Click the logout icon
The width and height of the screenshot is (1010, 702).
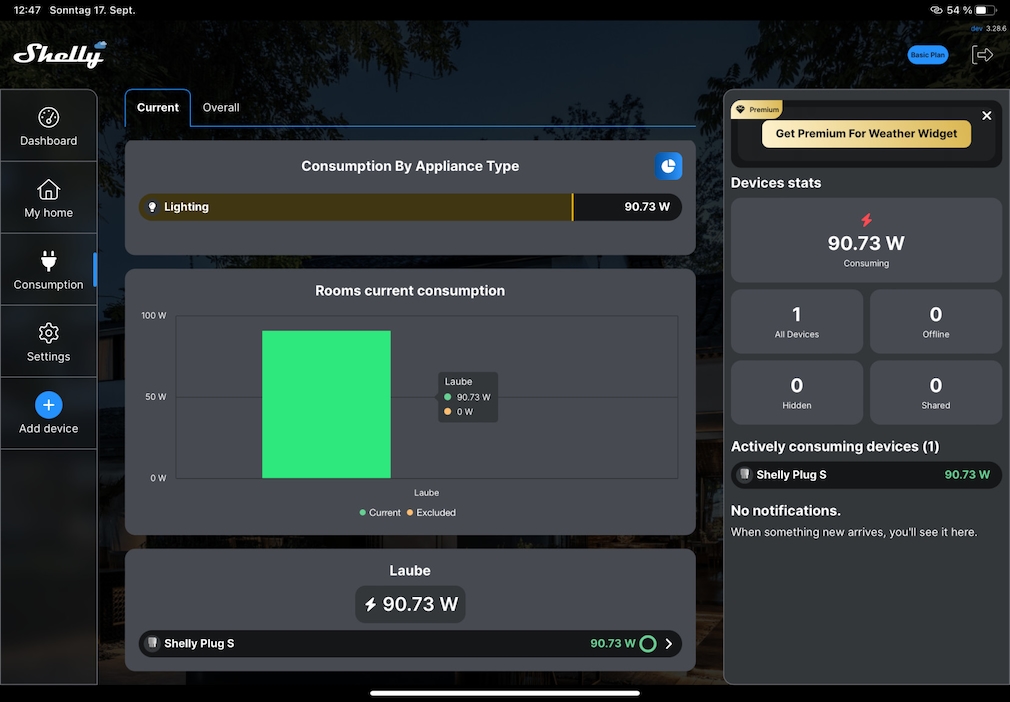click(x=982, y=55)
